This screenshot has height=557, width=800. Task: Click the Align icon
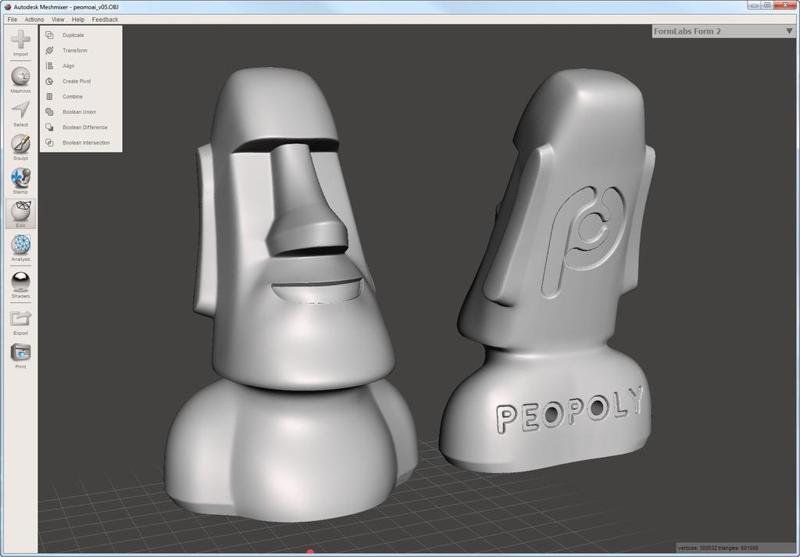click(x=49, y=66)
